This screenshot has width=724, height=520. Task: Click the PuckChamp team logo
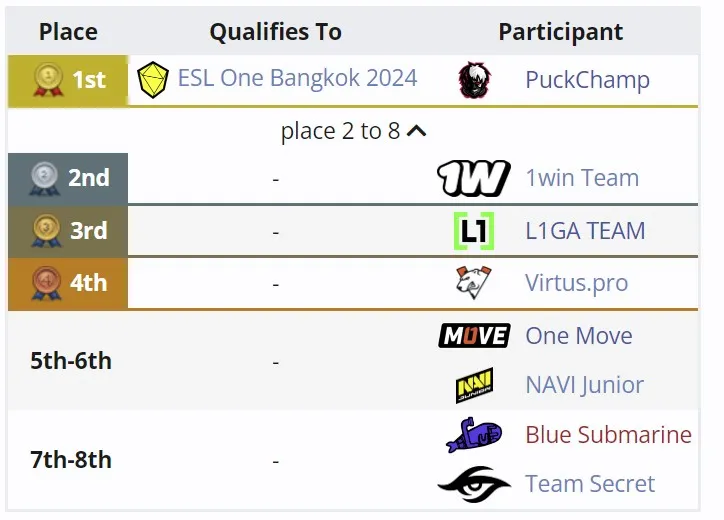coord(474,79)
